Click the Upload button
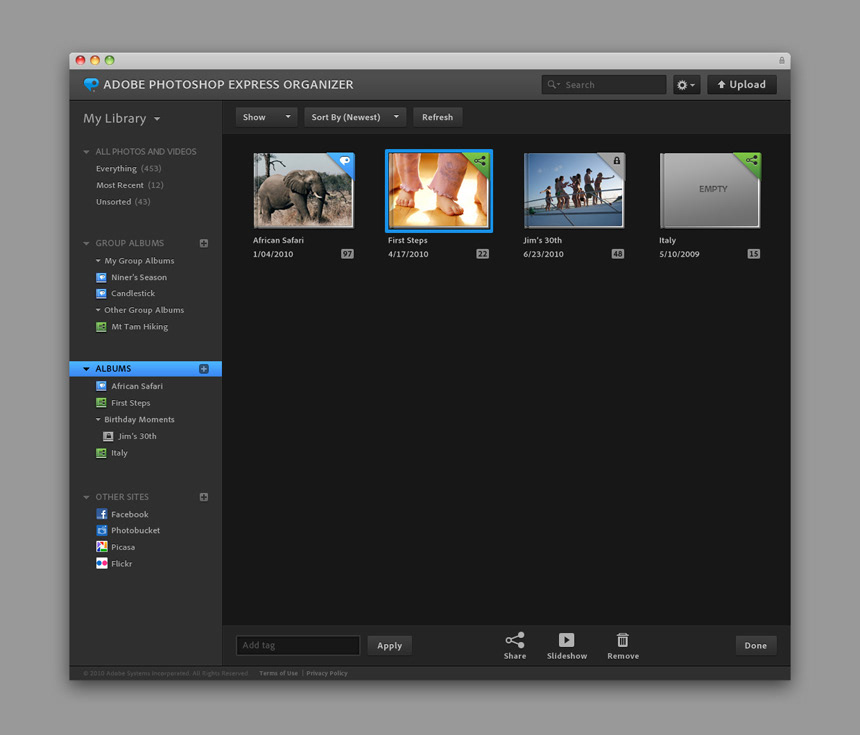The width and height of the screenshot is (860, 735). click(x=742, y=84)
